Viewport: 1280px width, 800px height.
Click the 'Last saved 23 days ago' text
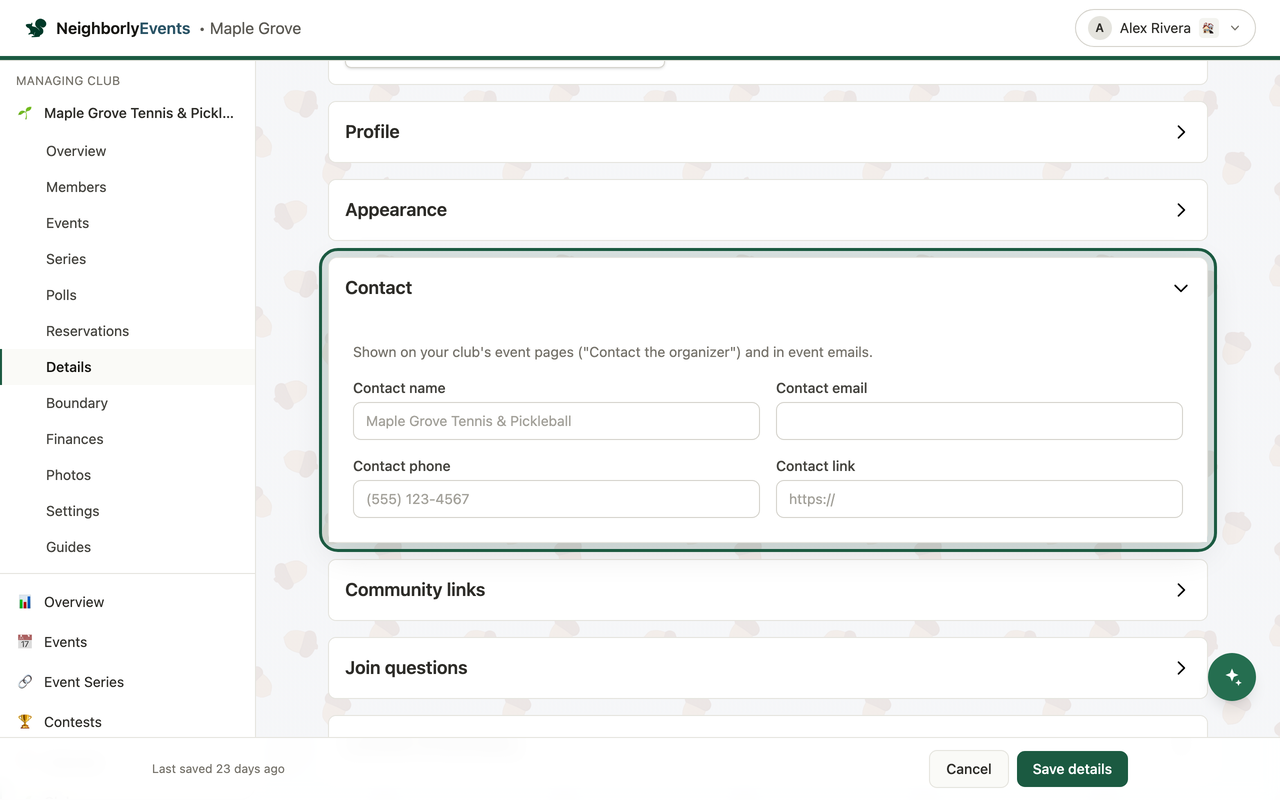(x=218, y=769)
